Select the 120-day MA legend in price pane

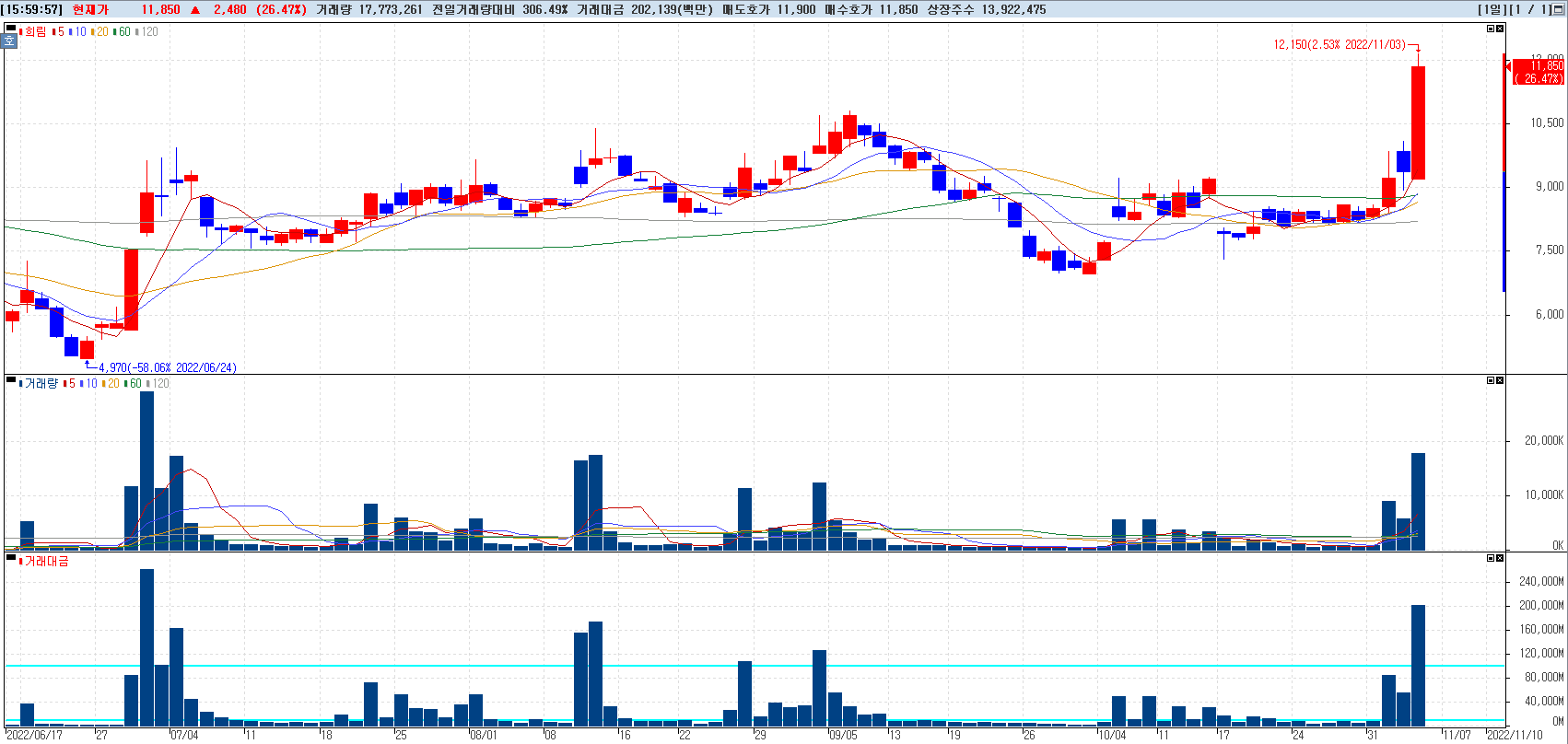[x=147, y=31]
